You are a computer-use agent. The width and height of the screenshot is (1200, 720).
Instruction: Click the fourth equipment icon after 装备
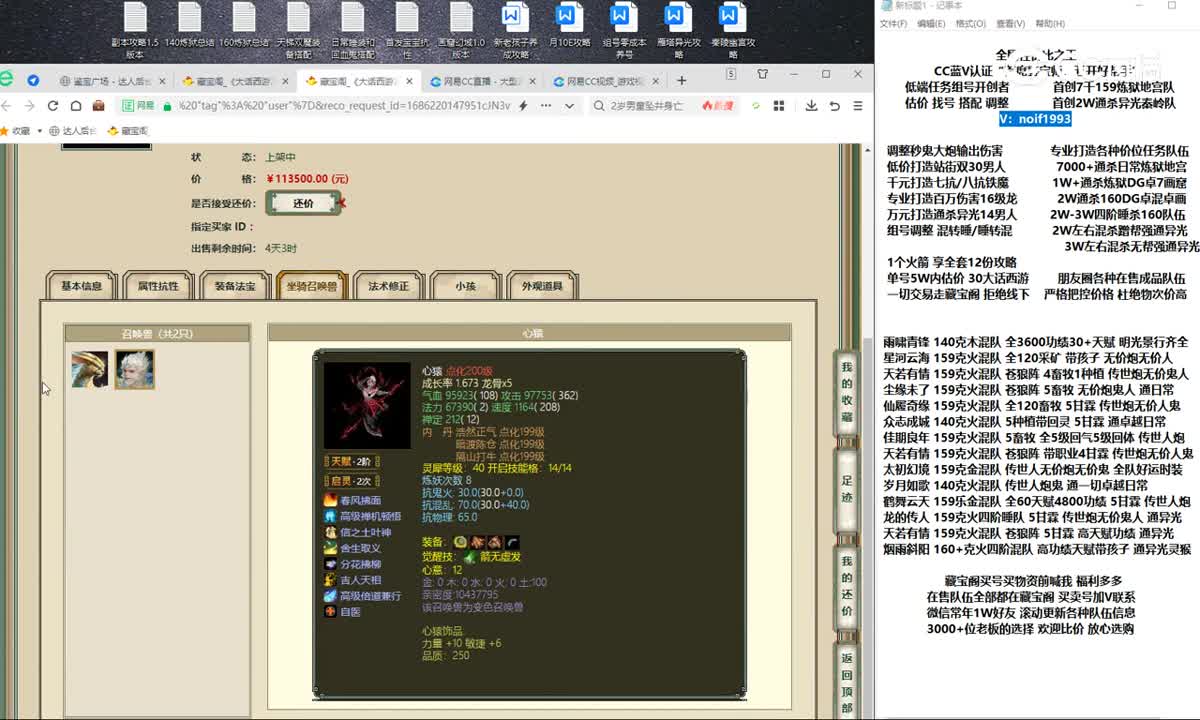click(511, 541)
